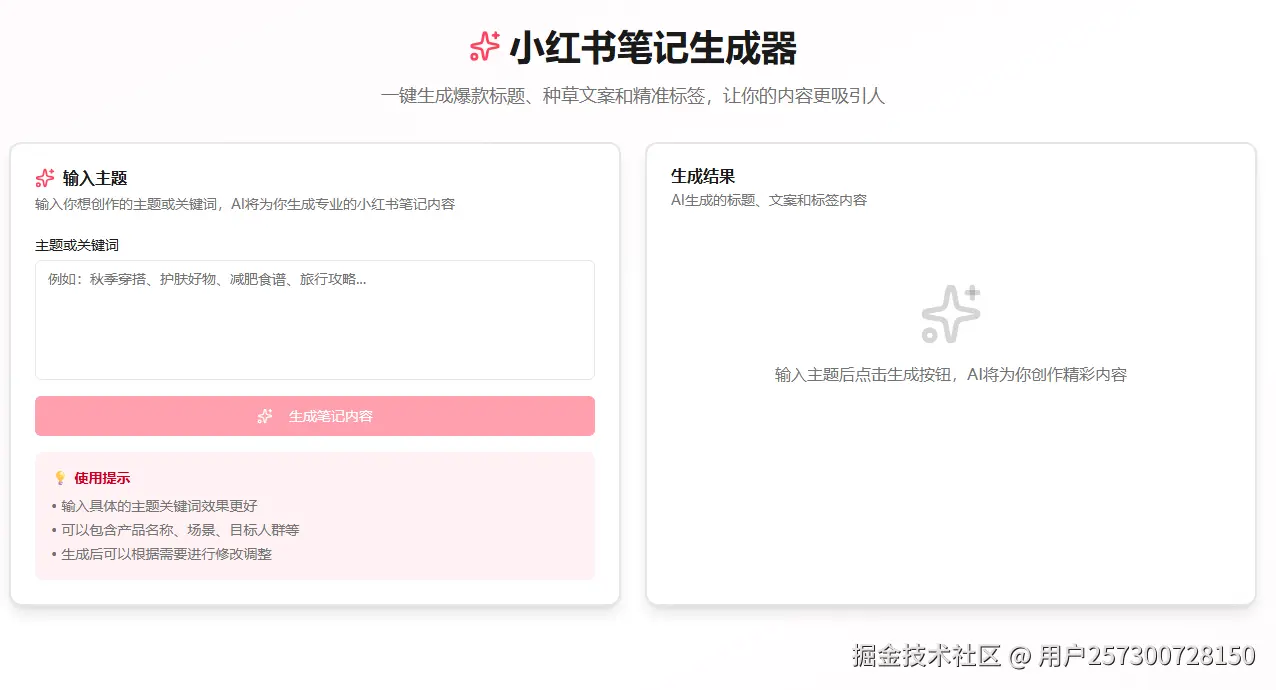Click the 使用提示 tips heading

click(102, 478)
